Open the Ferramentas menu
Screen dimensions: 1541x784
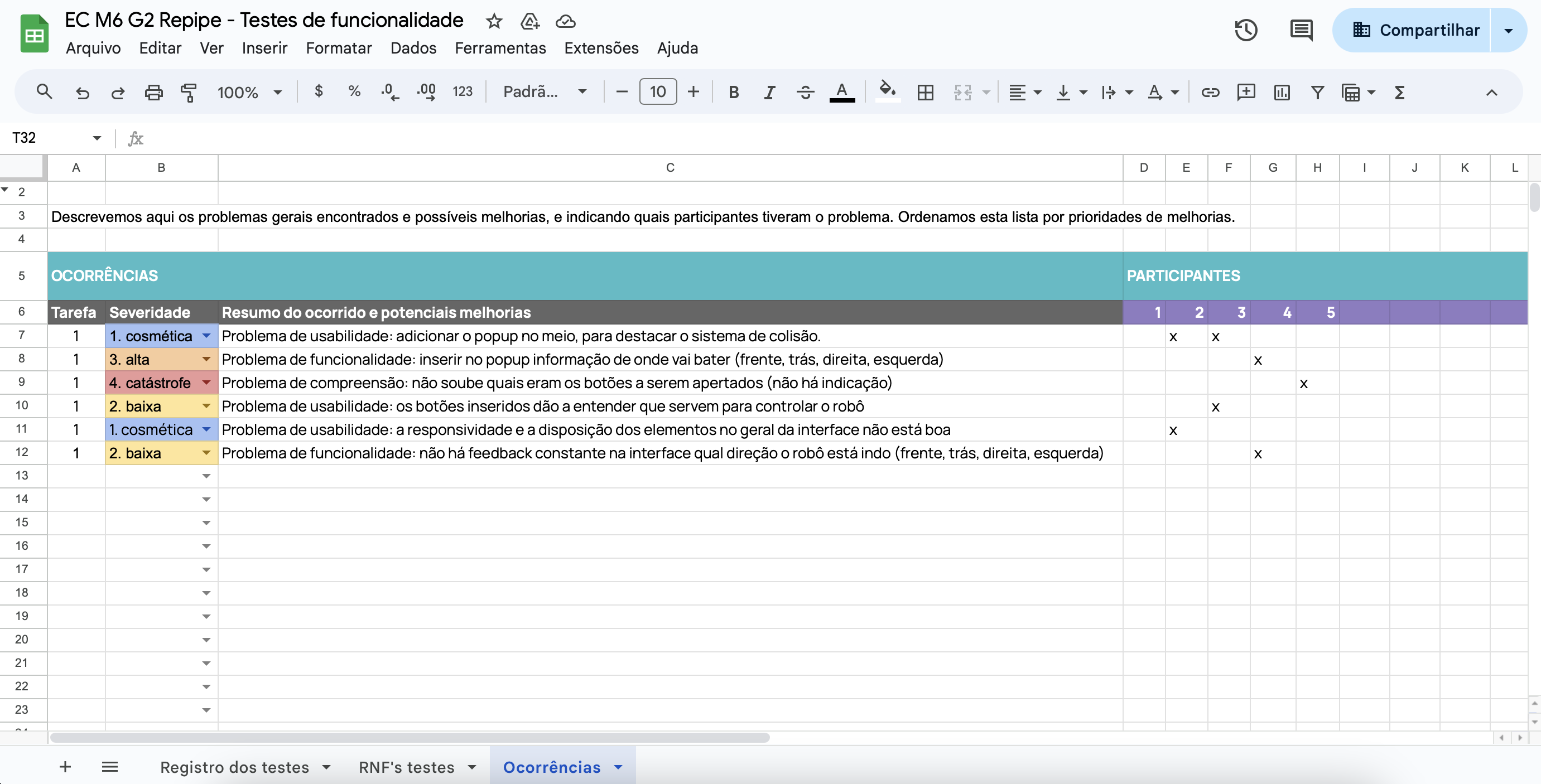pos(500,48)
